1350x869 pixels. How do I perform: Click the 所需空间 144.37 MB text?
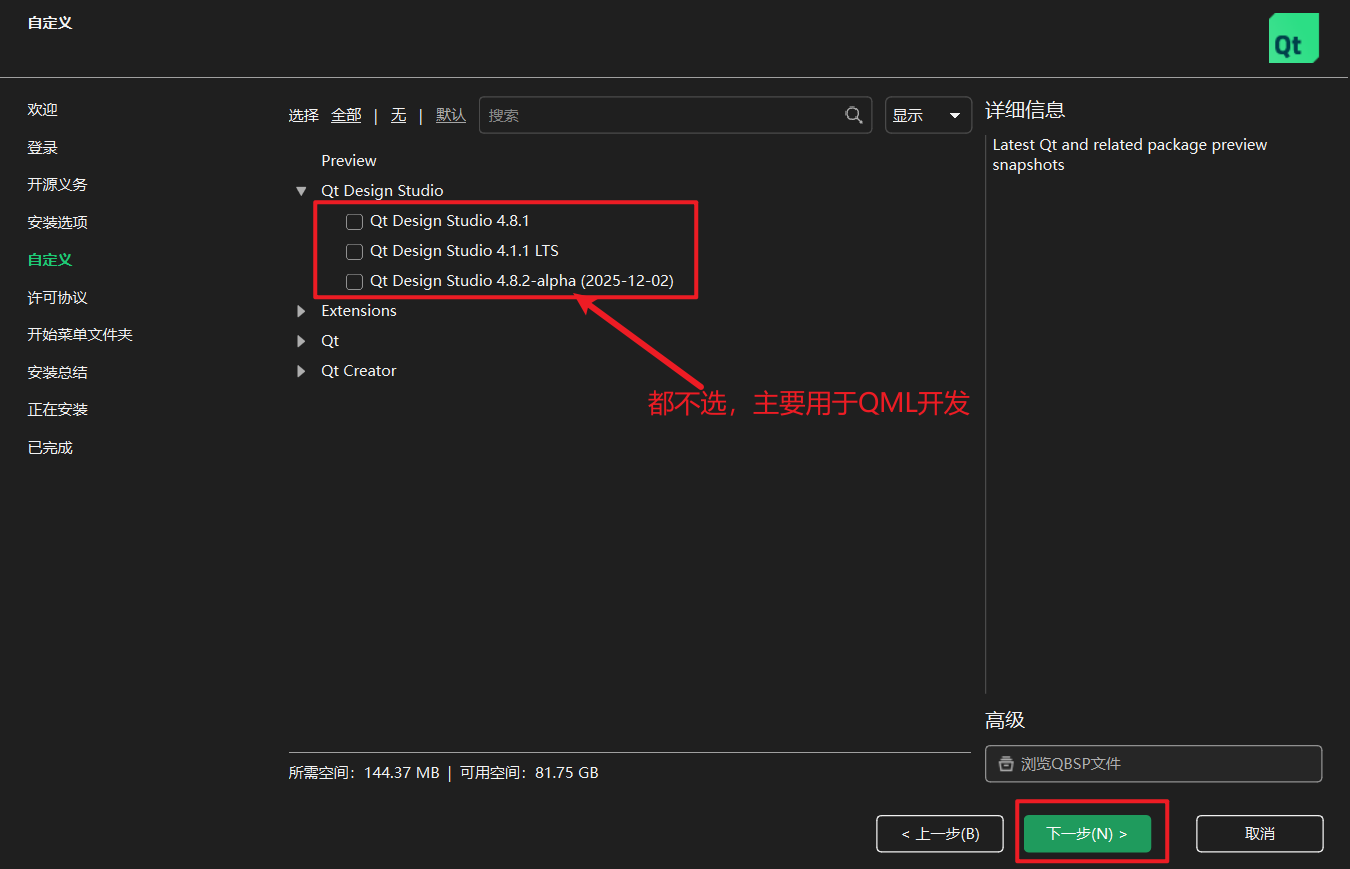364,773
